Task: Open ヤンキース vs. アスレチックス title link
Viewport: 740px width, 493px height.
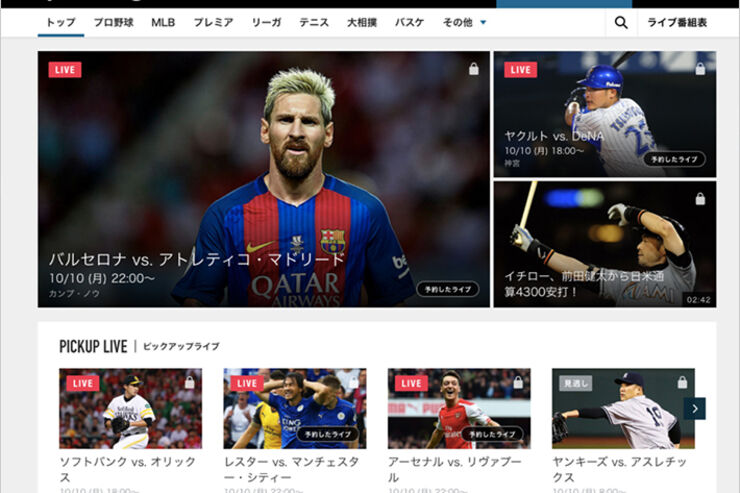Action: click(x=619, y=469)
